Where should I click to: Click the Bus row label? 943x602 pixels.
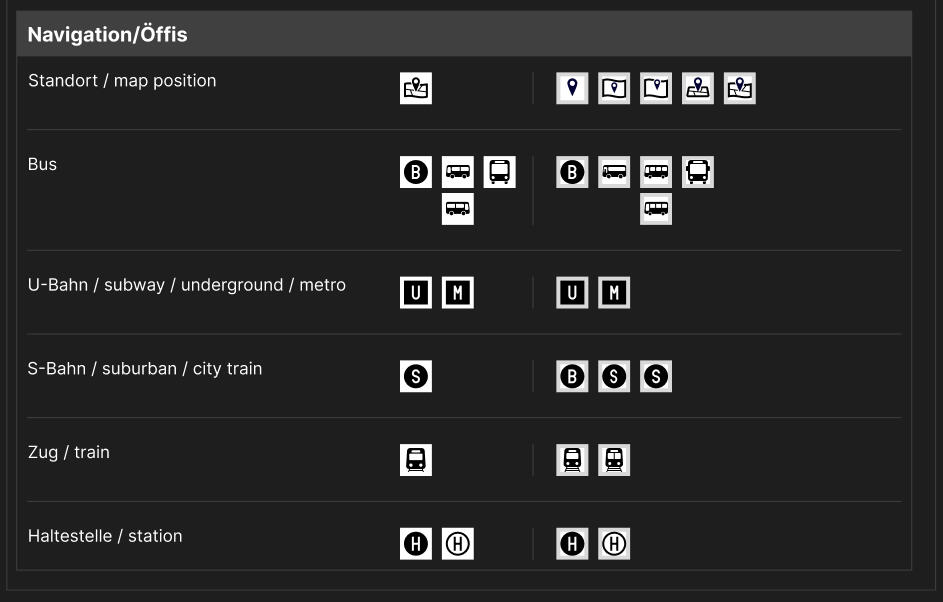click(x=42, y=164)
